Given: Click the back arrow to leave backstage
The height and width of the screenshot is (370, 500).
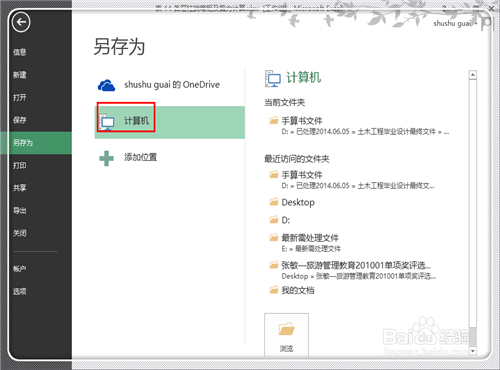Looking at the screenshot, I should coord(21,22).
